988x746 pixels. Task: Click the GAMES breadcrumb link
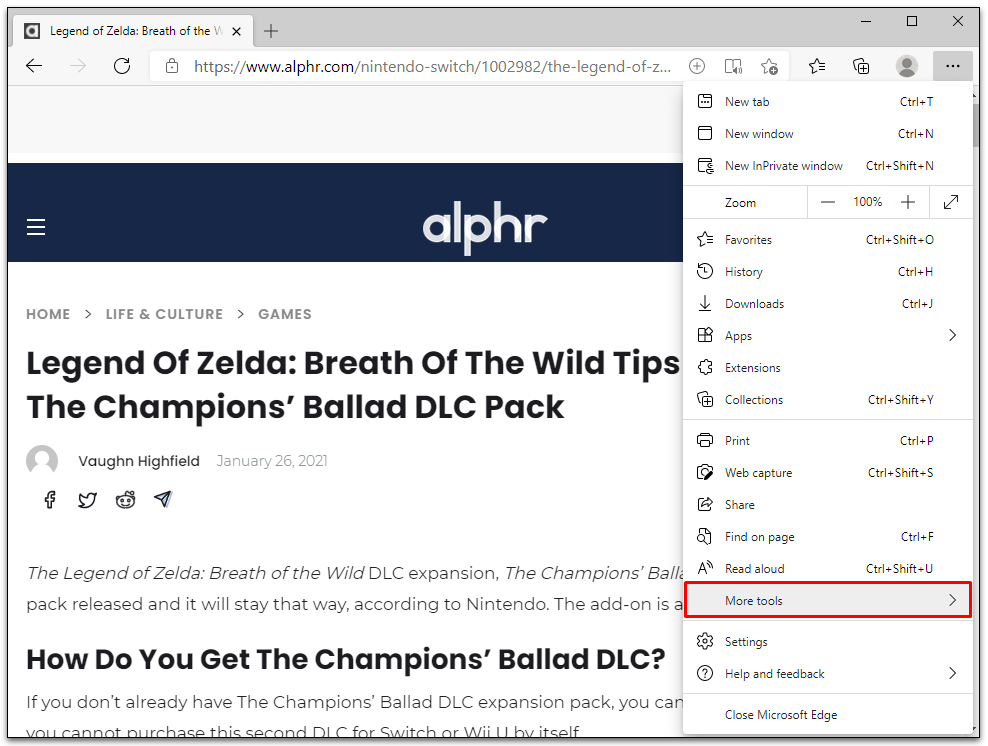(285, 314)
